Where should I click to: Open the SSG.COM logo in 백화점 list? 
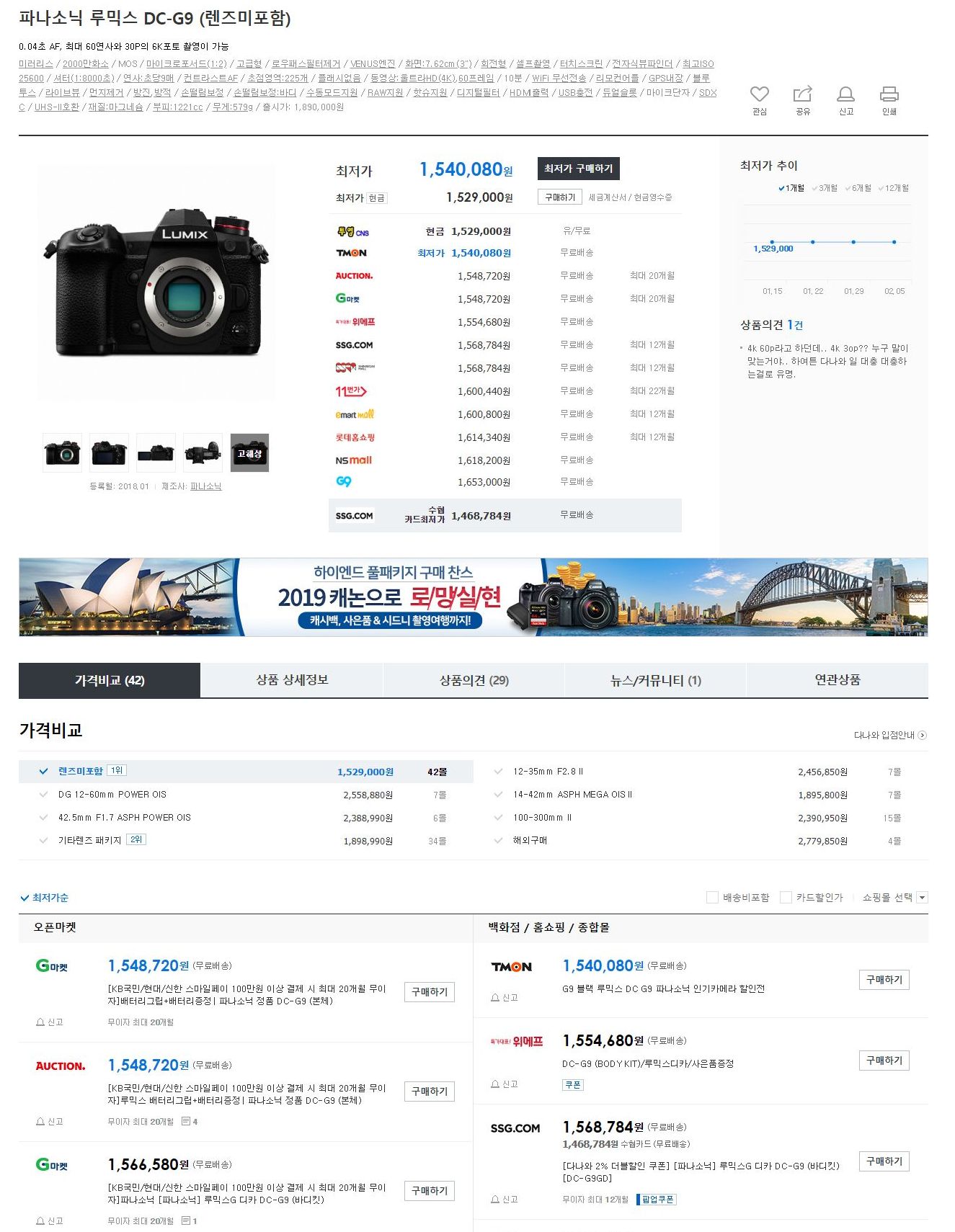coord(515,1128)
